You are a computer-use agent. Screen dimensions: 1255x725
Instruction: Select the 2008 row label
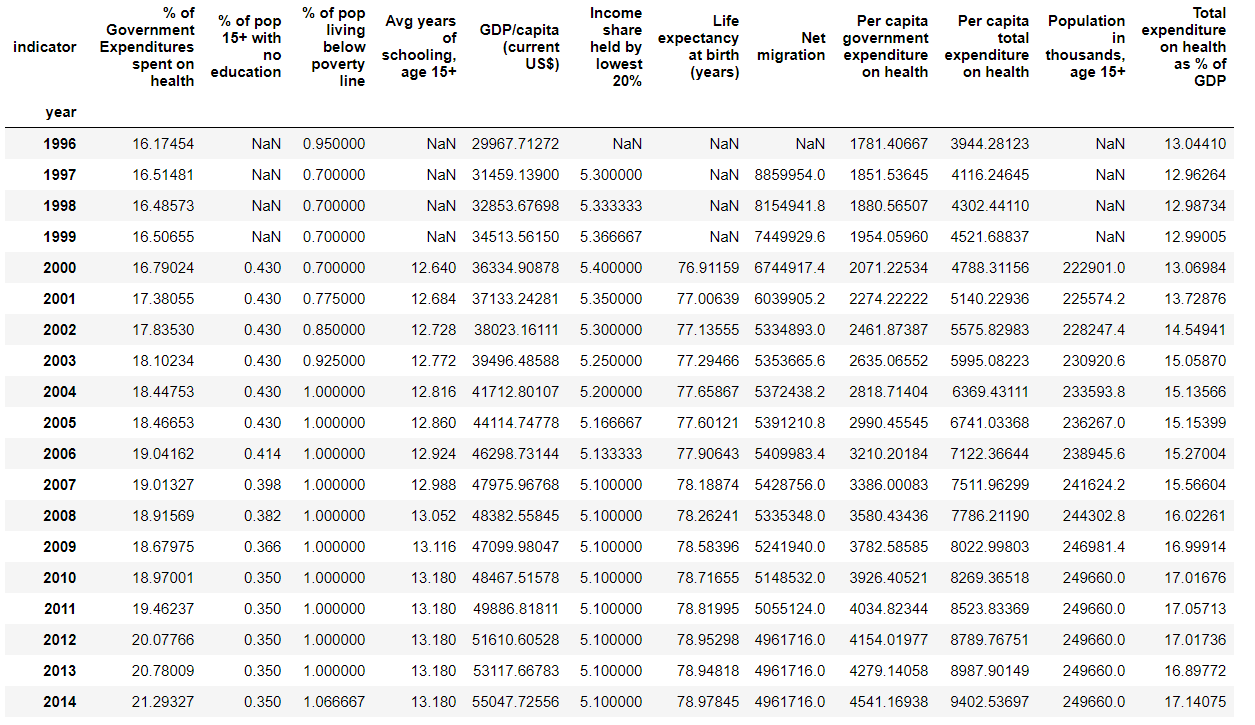tap(60, 516)
